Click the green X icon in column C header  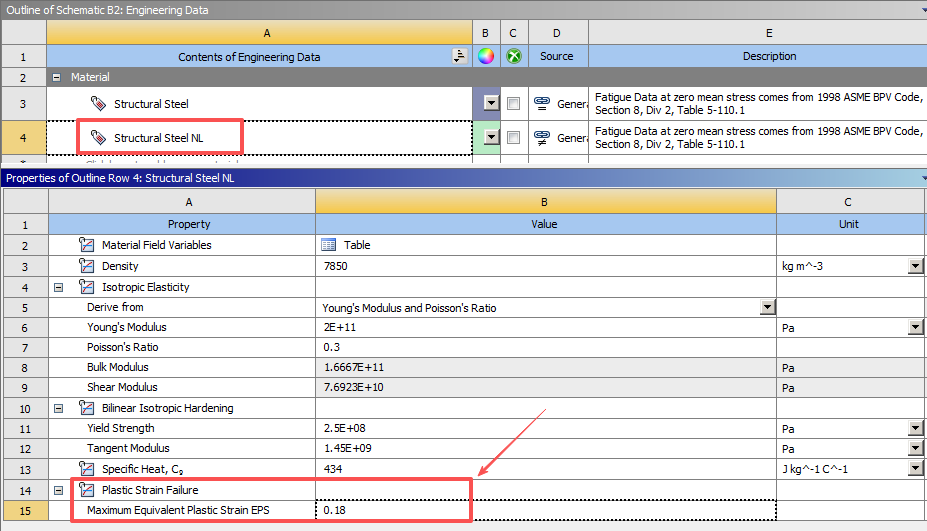[x=514, y=56]
